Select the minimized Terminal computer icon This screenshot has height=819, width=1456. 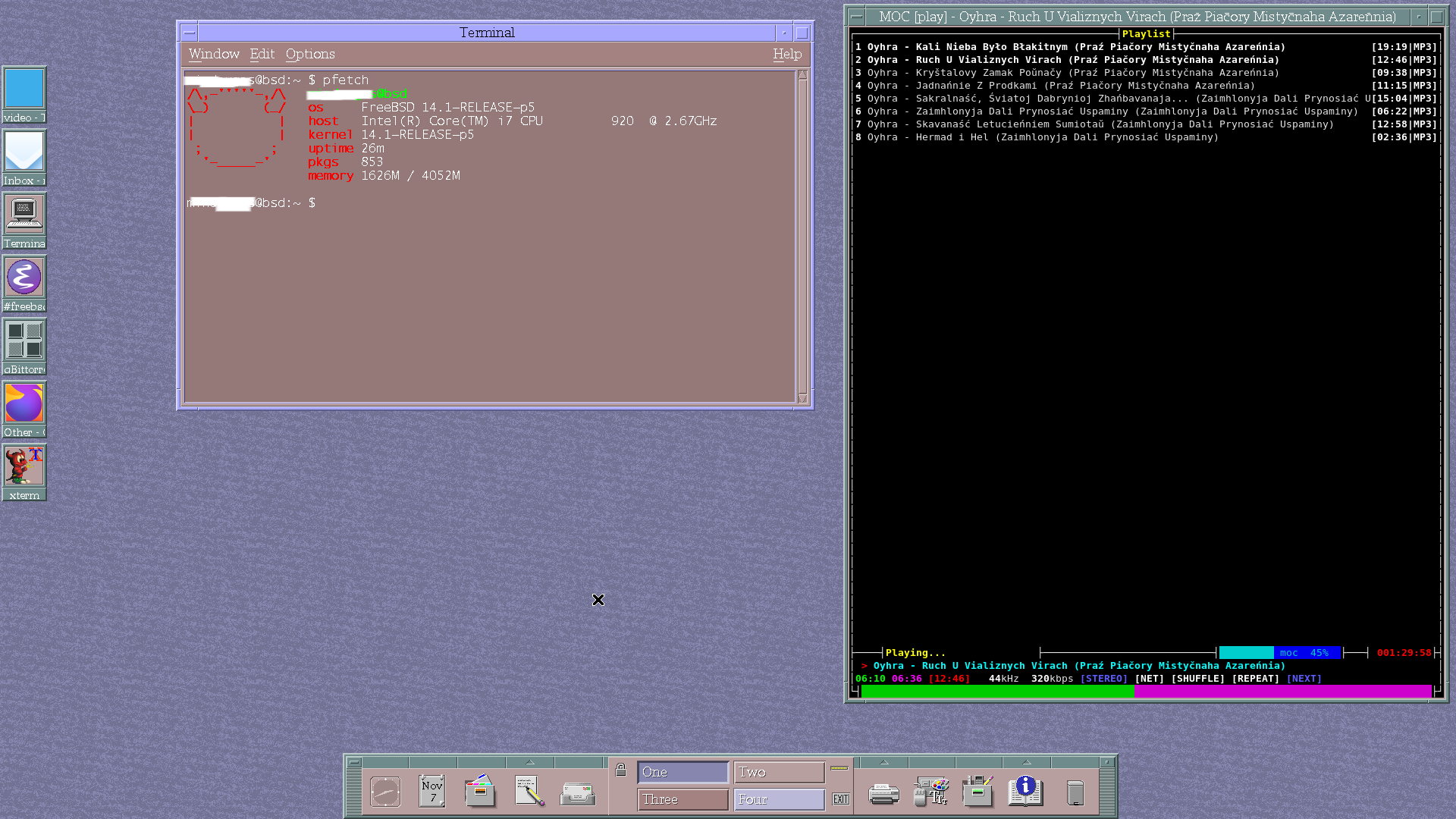(24, 221)
